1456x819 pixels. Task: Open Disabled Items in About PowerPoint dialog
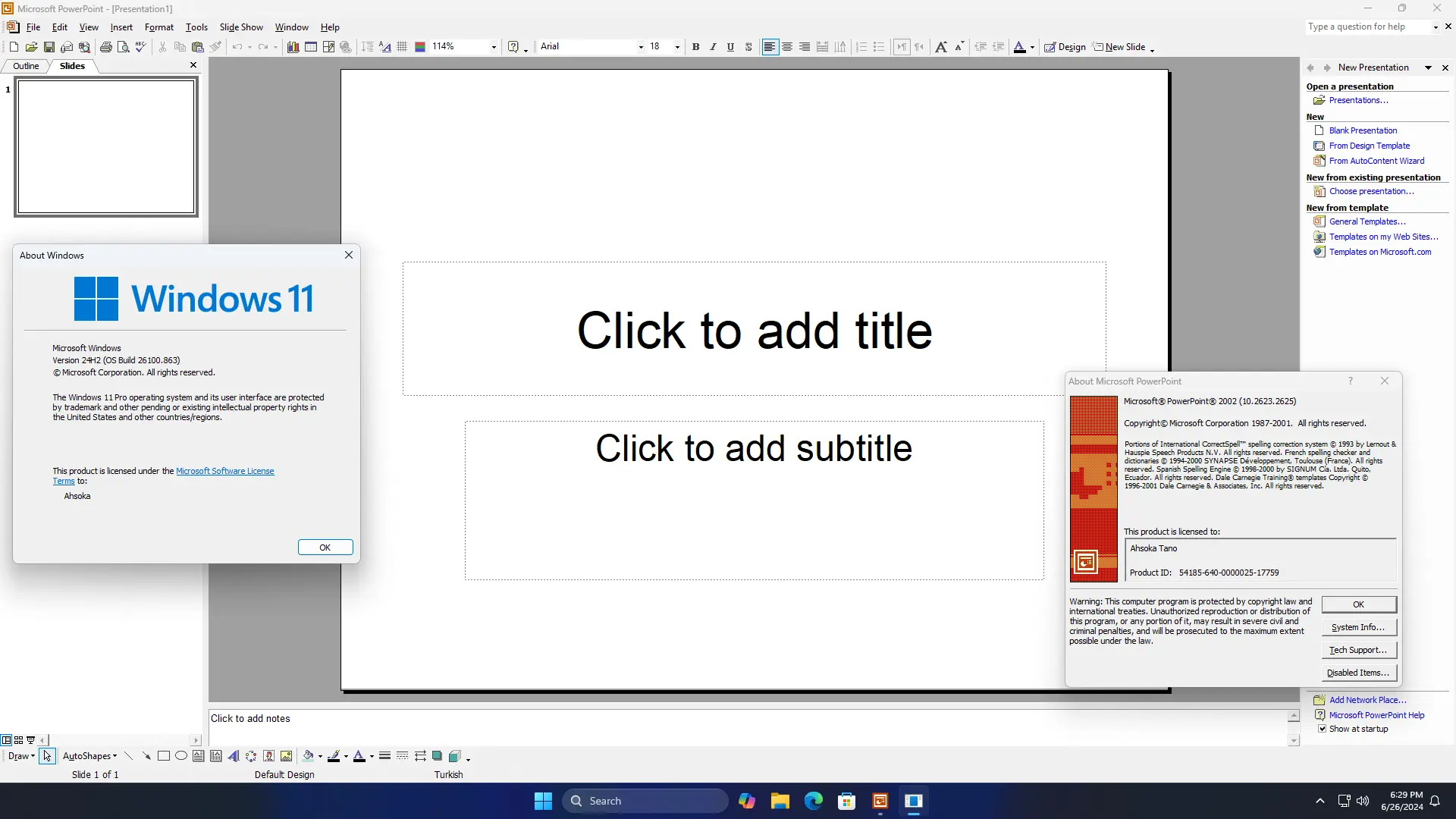coord(1358,673)
